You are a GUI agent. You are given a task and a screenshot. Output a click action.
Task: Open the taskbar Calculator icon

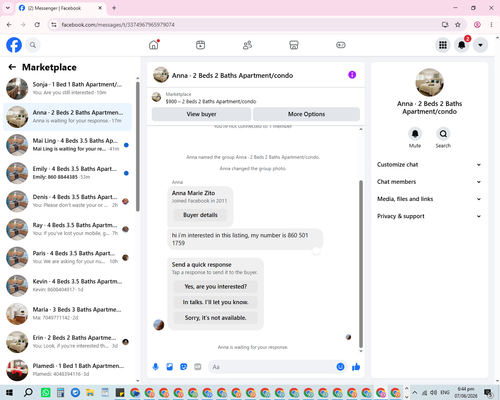(60, 392)
